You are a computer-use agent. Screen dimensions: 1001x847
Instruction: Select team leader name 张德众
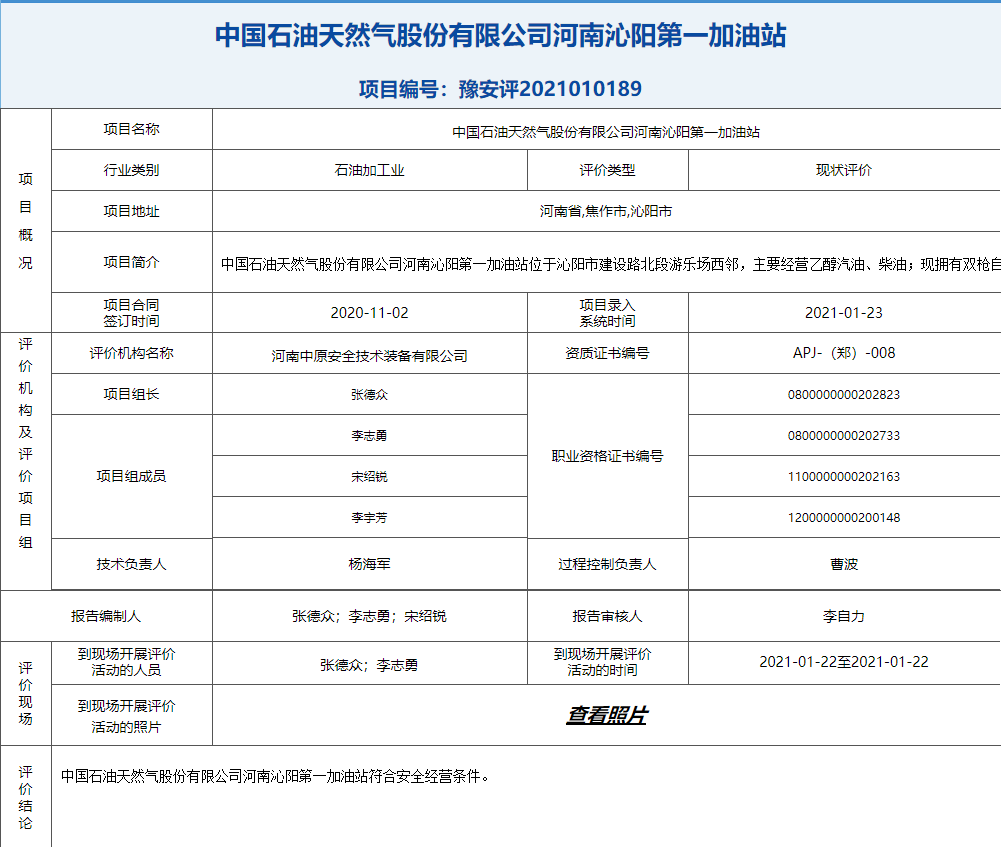coord(370,394)
